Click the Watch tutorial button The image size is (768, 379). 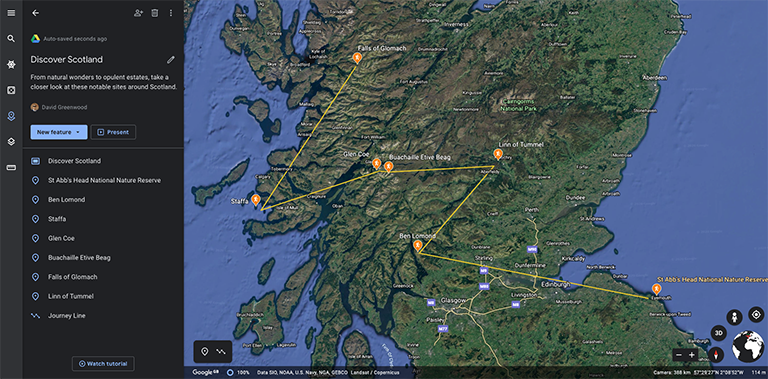103,364
